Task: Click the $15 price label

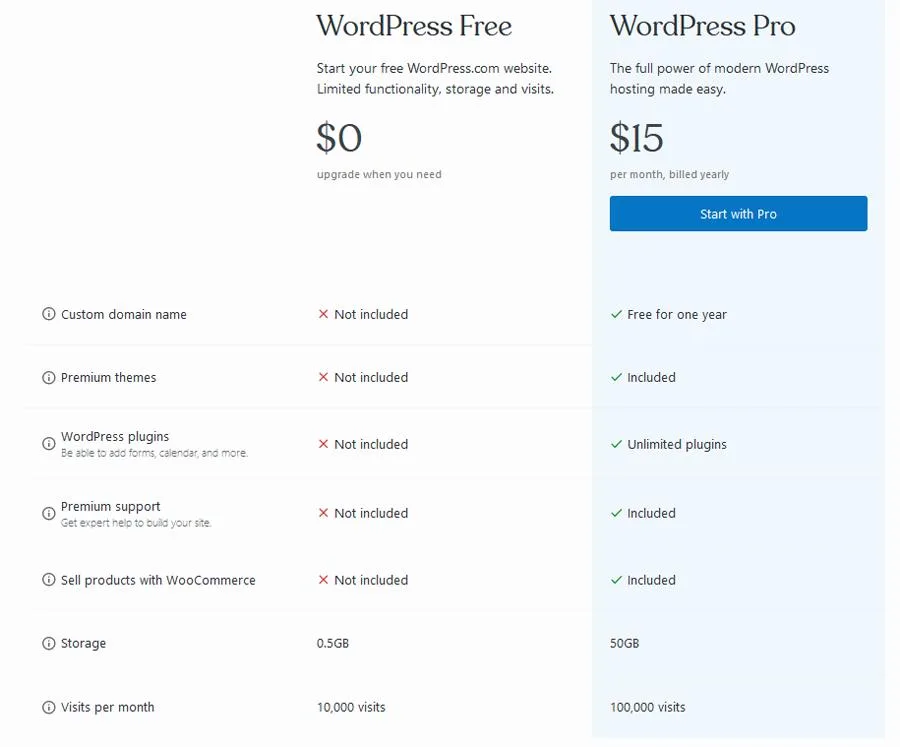Action: 634,139
